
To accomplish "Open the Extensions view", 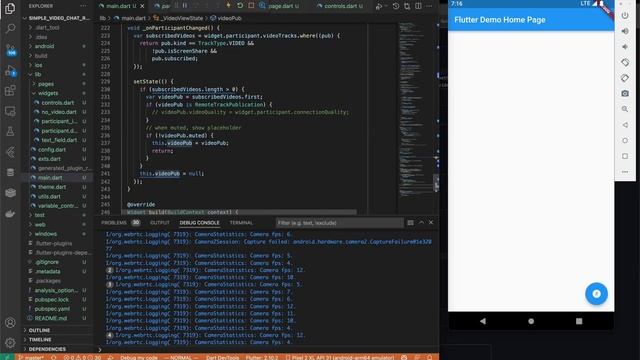I will click(10, 91).
